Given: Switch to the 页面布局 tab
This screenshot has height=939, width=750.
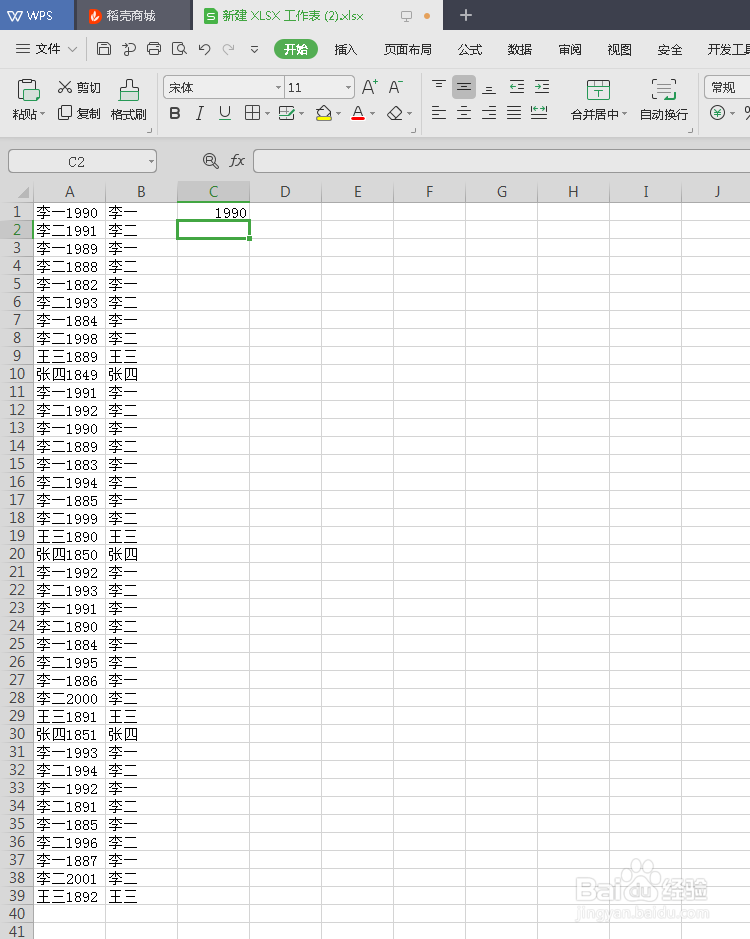Looking at the screenshot, I should point(407,49).
